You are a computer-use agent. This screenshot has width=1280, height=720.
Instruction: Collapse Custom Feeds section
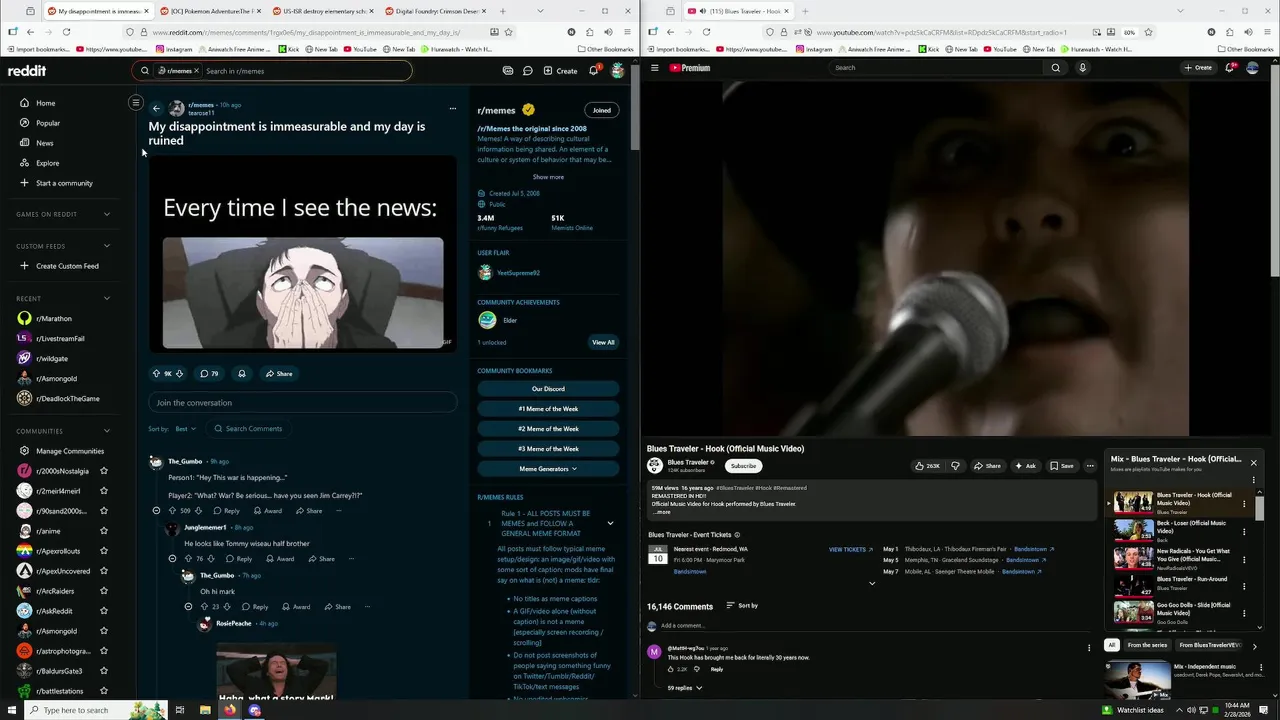click(107, 246)
